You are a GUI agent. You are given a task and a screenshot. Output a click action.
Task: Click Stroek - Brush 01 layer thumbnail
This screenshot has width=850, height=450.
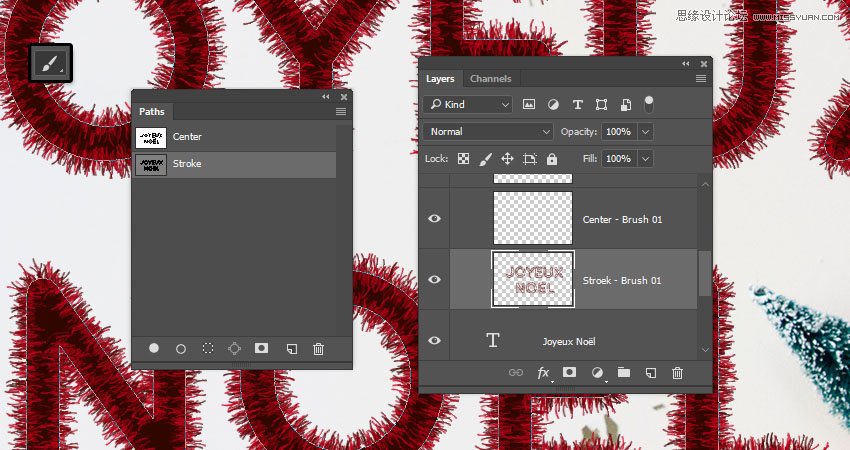pos(533,279)
